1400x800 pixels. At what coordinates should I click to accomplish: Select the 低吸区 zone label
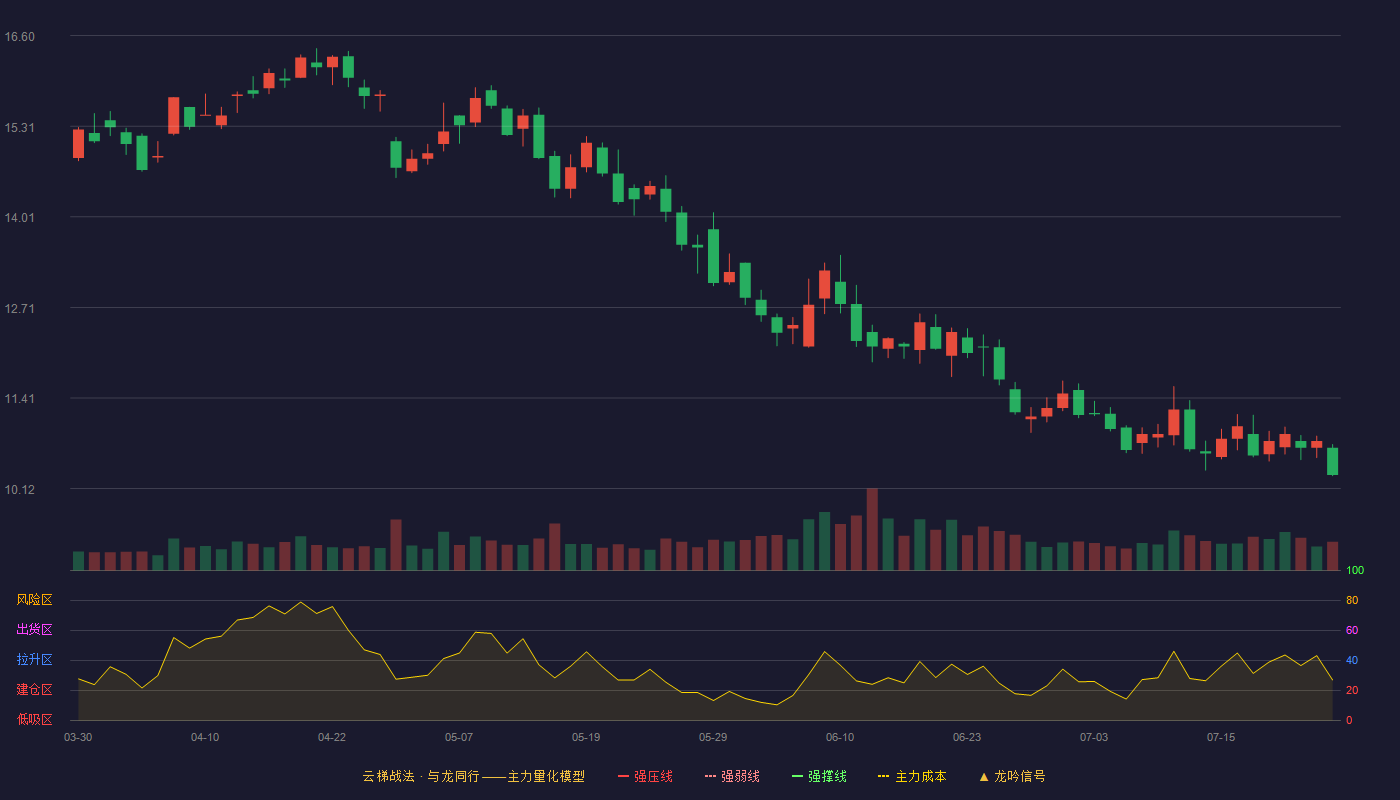pos(34,719)
